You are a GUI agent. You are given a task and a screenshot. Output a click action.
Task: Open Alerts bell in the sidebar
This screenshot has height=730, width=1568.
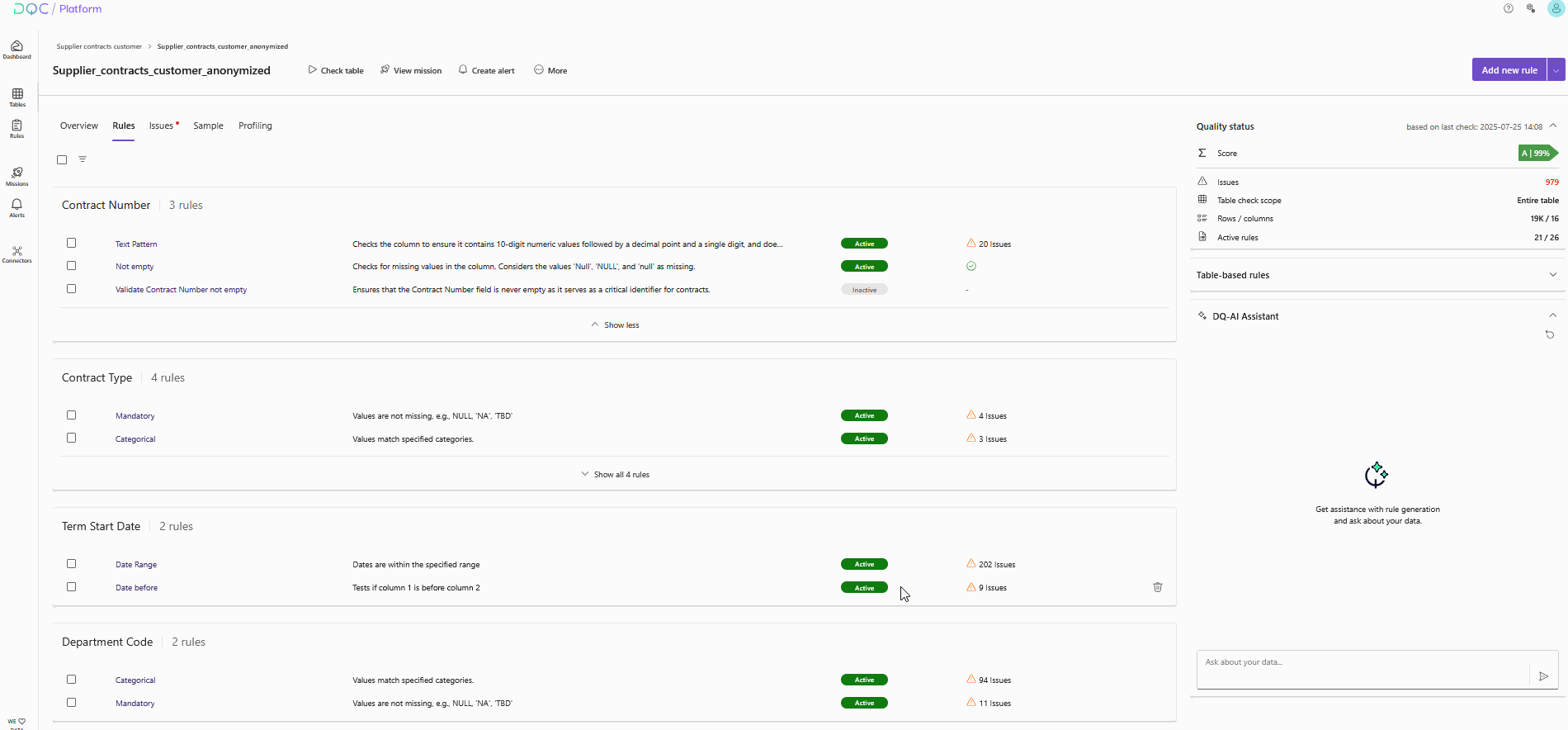point(17,208)
